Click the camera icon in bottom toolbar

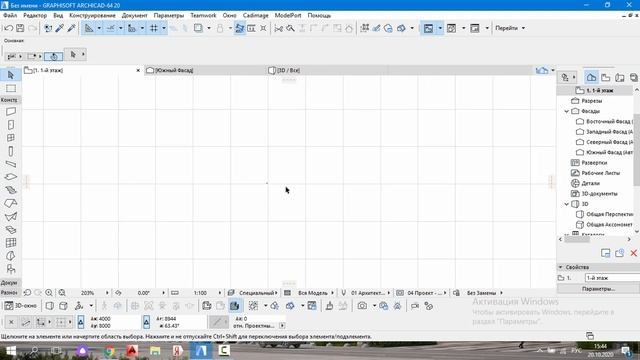[x=362, y=306]
